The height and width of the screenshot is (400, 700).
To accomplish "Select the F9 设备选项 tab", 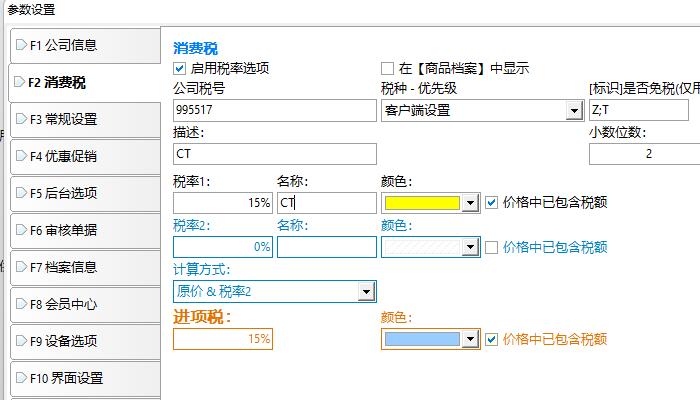I will coord(85,342).
